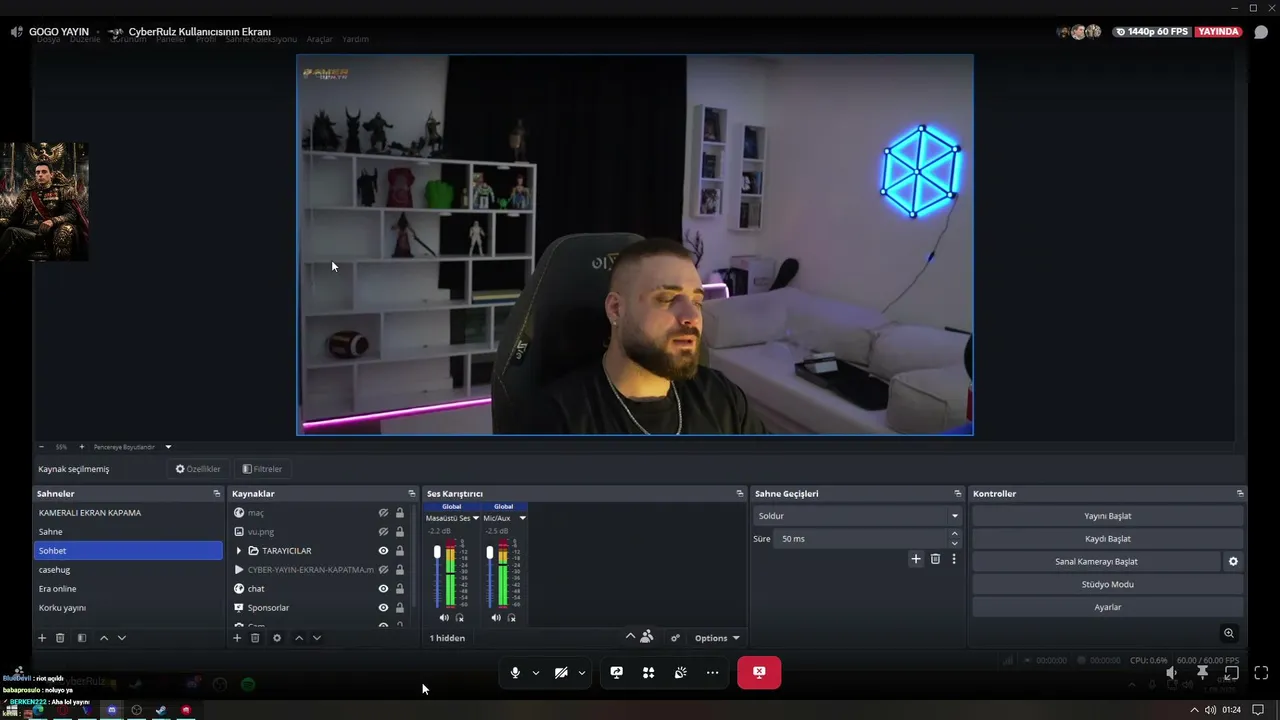Delete selected scene with trash icon

[60, 638]
